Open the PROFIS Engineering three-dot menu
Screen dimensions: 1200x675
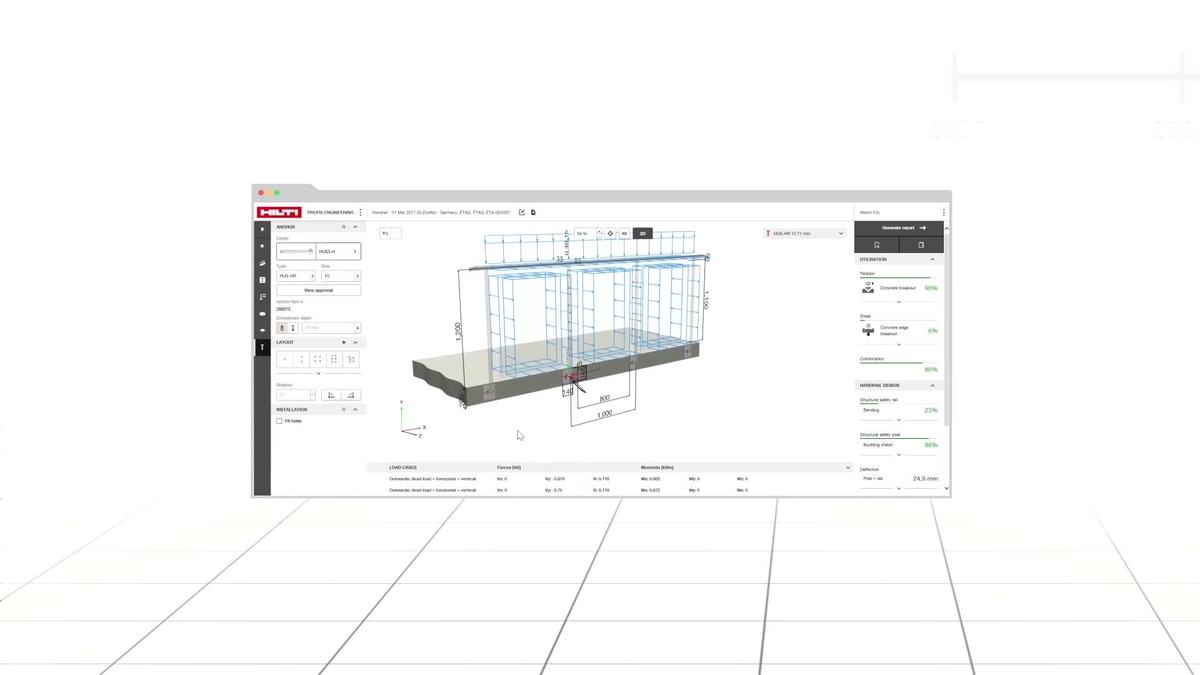pos(361,212)
